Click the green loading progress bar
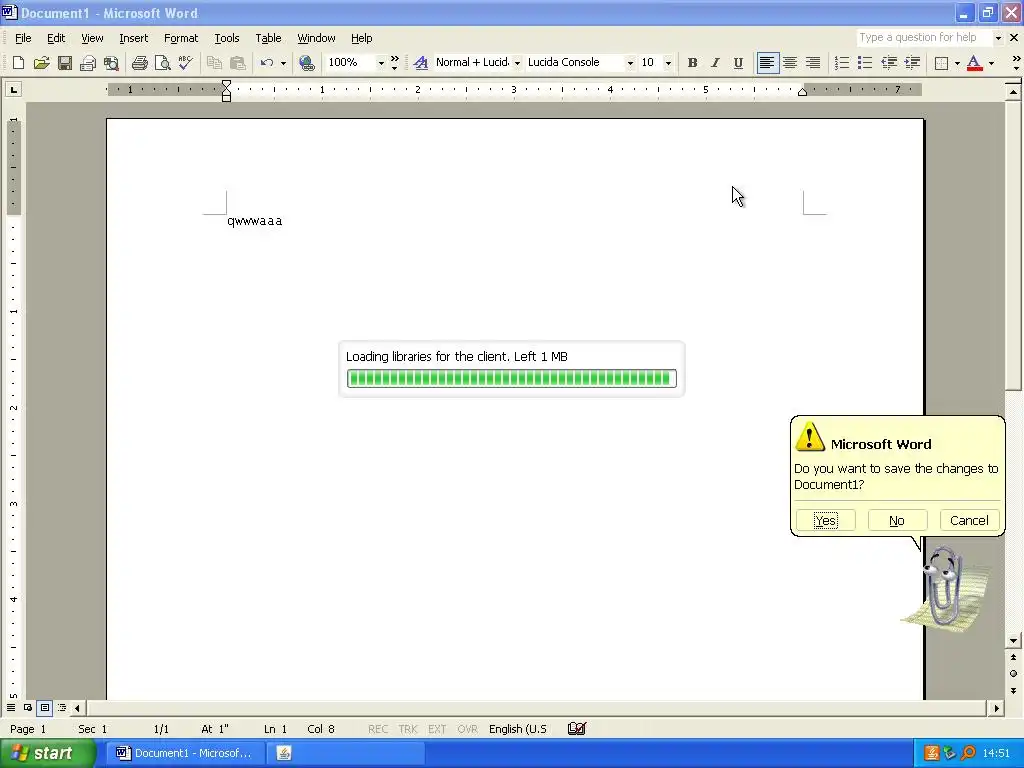Viewport: 1024px width, 768px height. coord(511,378)
